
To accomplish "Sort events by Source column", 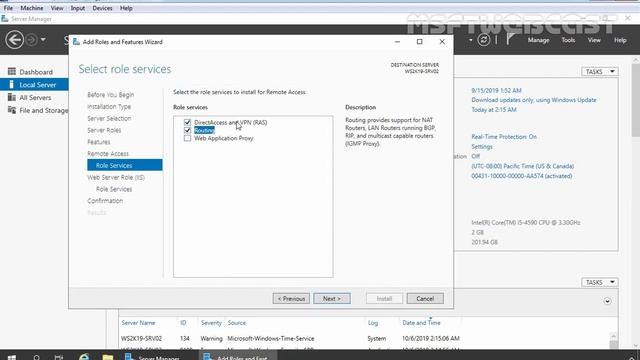I will [x=237, y=322].
